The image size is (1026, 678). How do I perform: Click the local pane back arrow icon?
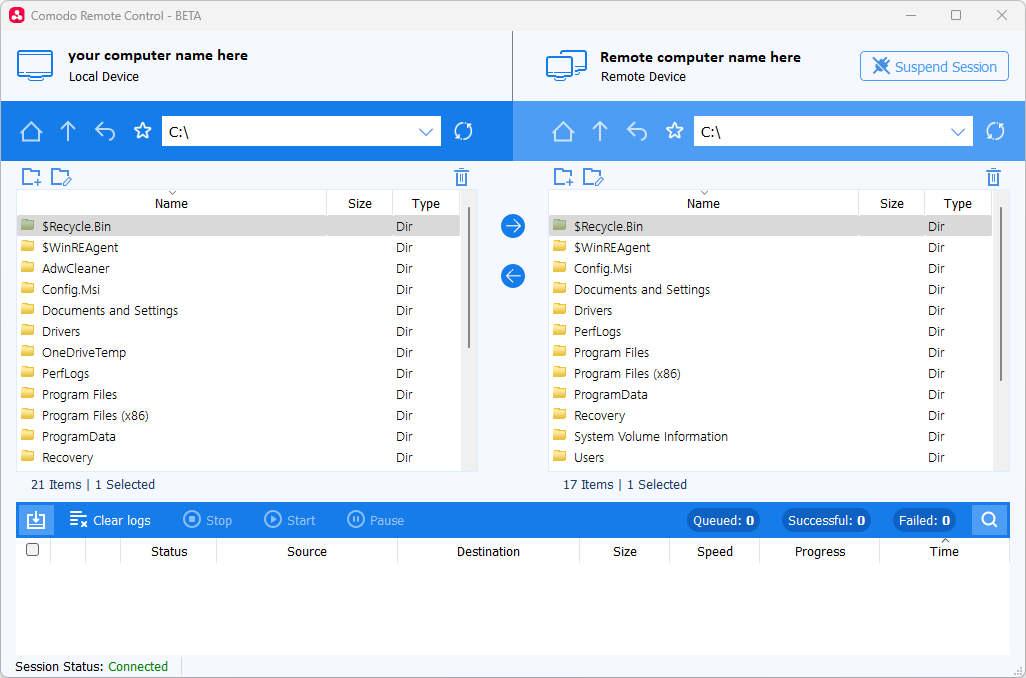(105, 131)
